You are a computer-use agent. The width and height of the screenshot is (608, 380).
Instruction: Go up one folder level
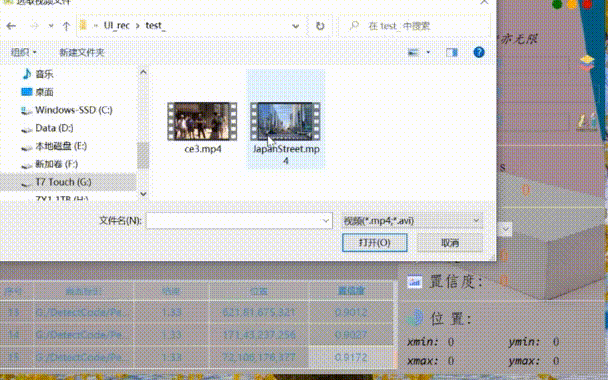[x=66, y=26]
